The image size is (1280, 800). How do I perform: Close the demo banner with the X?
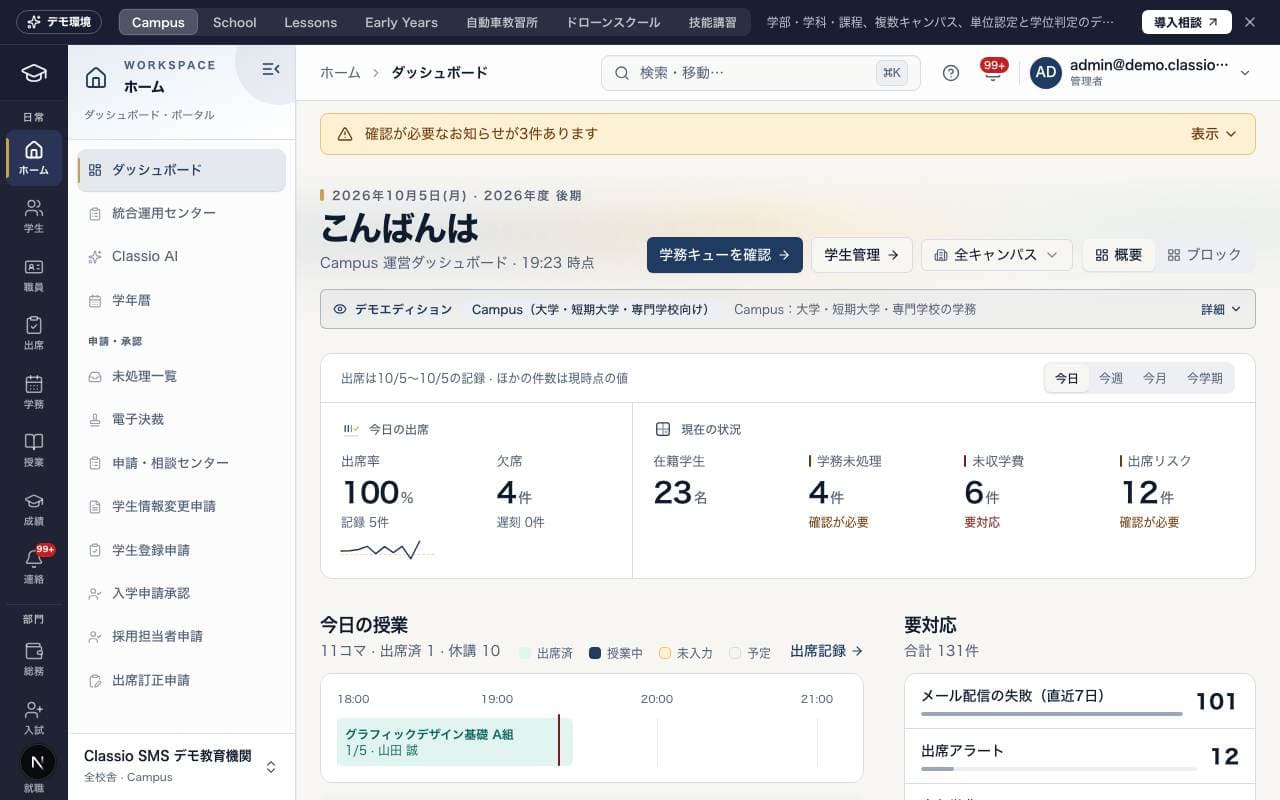pyautogui.click(x=1250, y=22)
